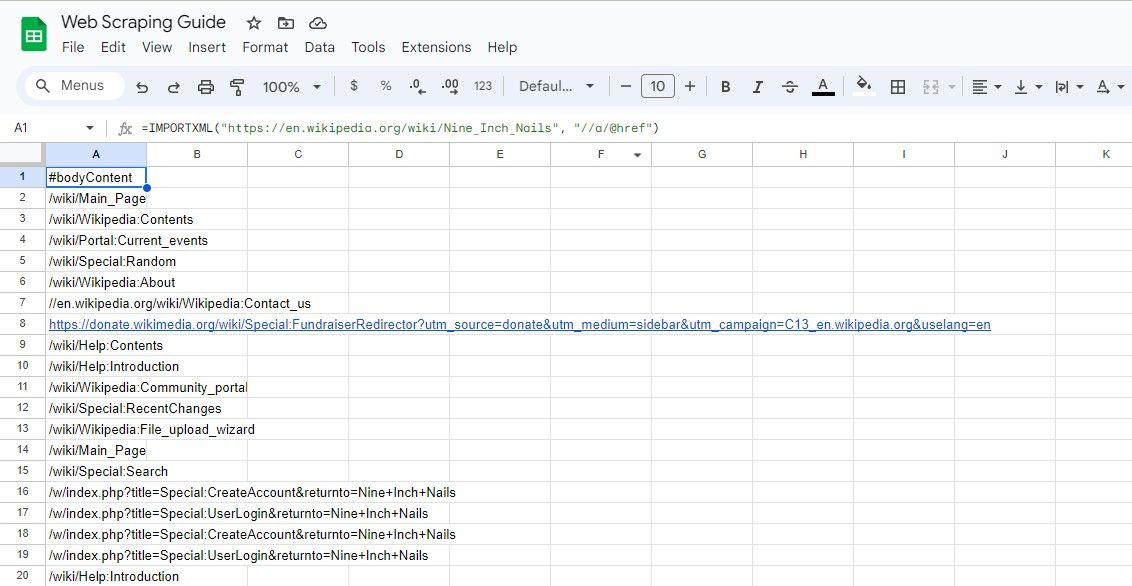Apply currency format with dollar icon

[353, 86]
